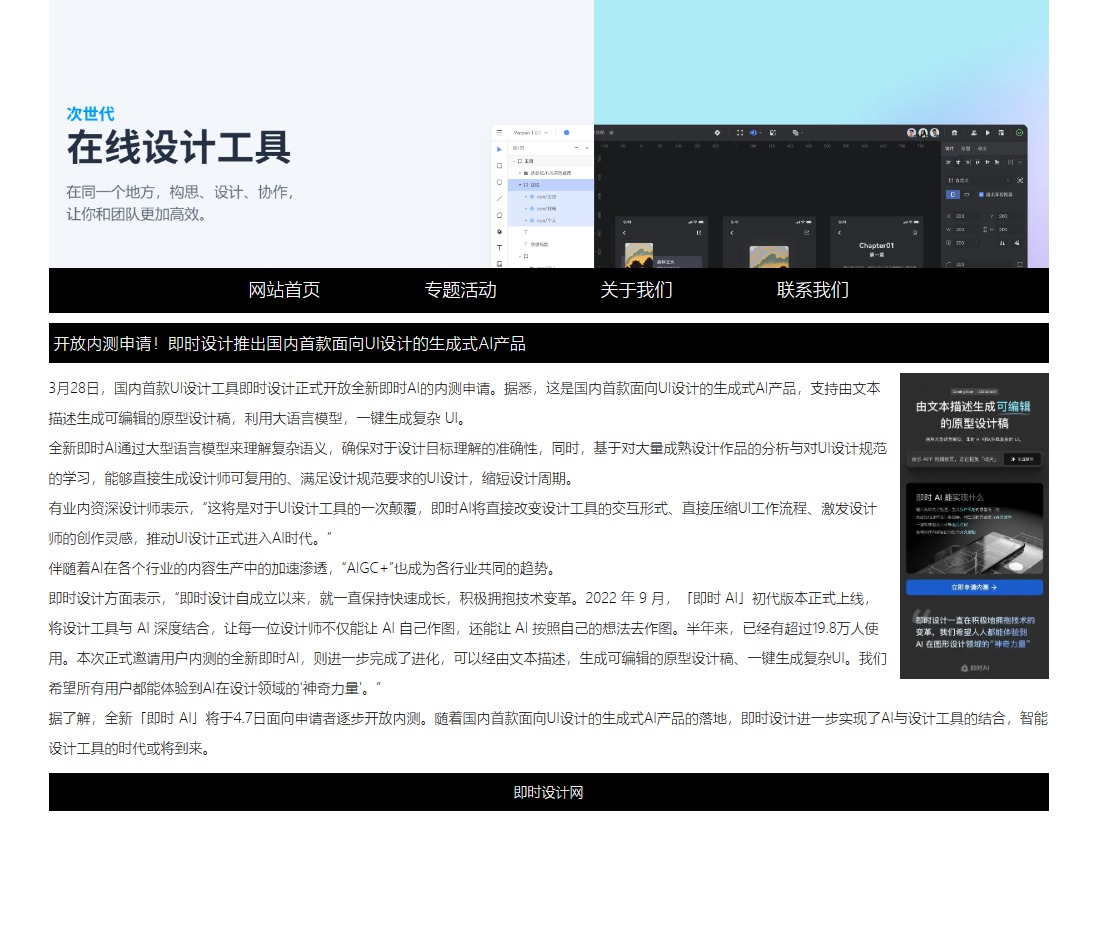Select the Line tool

tap(500, 198)
